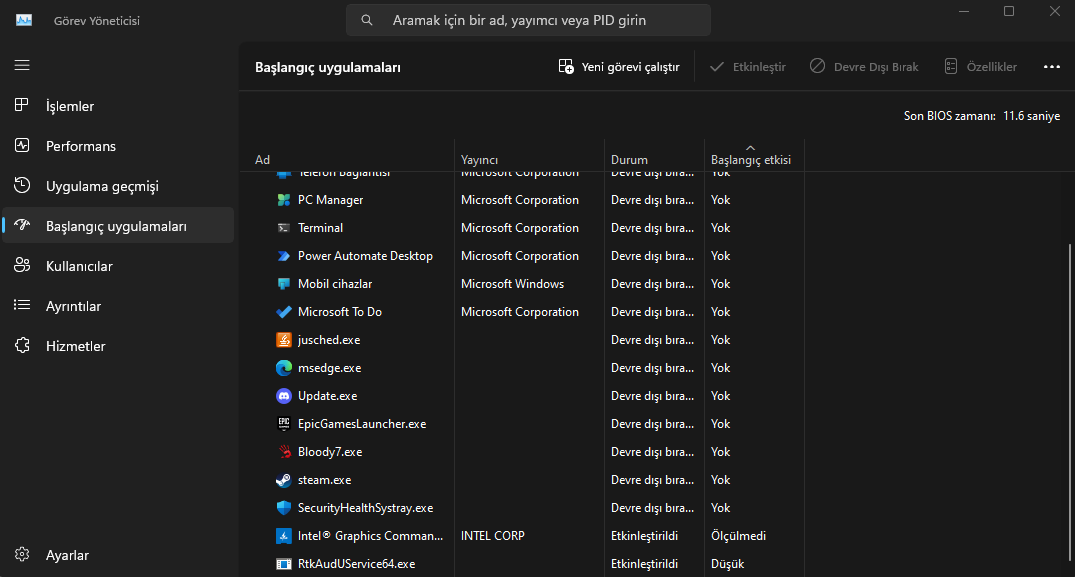The height and width of the screenshot is (577, 1075).
Task: Click Yeni görevi çalıştır button
Action: (x=619, y=67)
